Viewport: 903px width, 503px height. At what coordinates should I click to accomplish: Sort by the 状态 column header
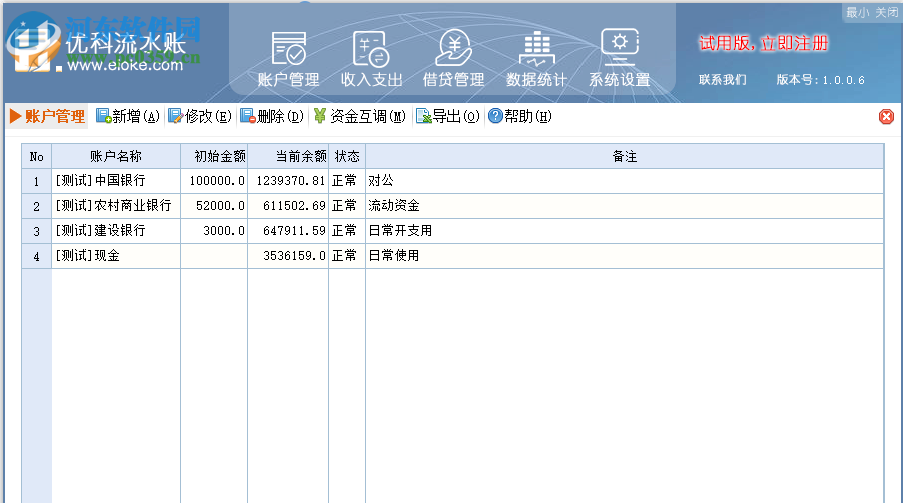click(347, 156)
